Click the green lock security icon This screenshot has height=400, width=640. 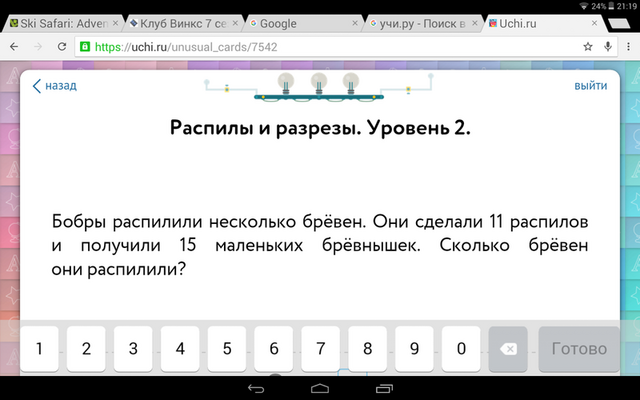(85, 47)
